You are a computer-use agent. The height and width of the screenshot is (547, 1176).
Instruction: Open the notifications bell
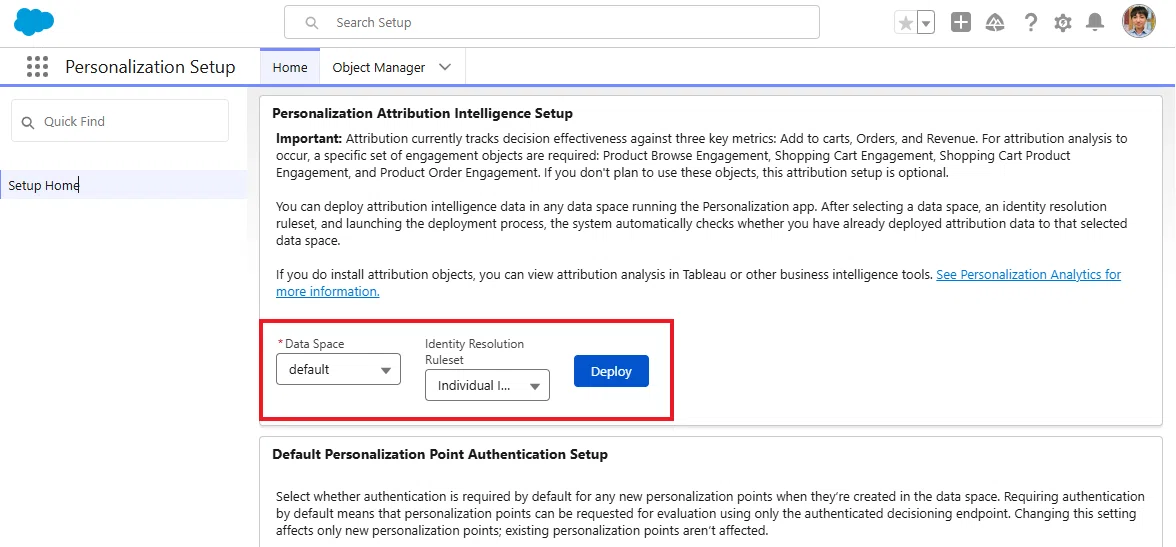pyautogui.click(x=1096, y=23)
